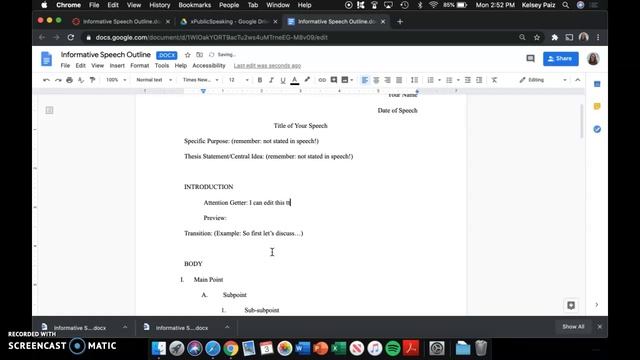640x360 pixels.
Task: Reload the page in Chrome
Action: 71,38
